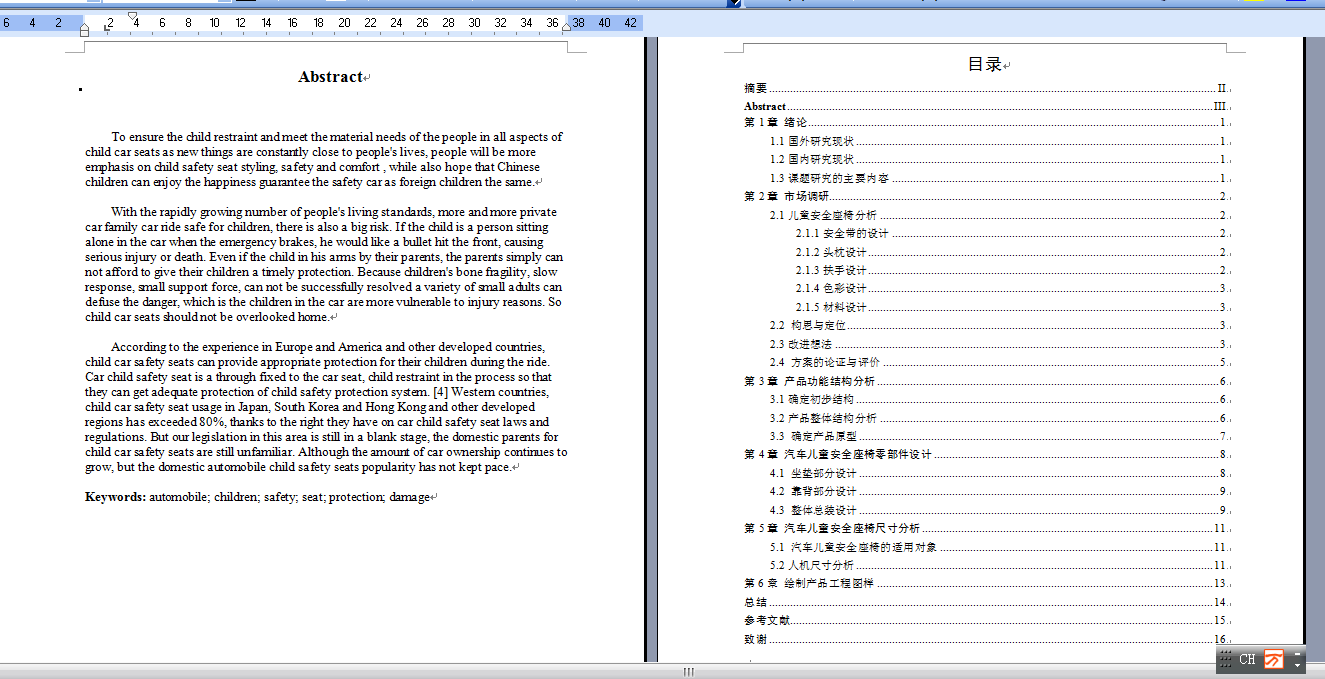Viewport: 1325px width, 679px height.
Task: Click the CH language indicator
Action: (x=1247, y=660)
